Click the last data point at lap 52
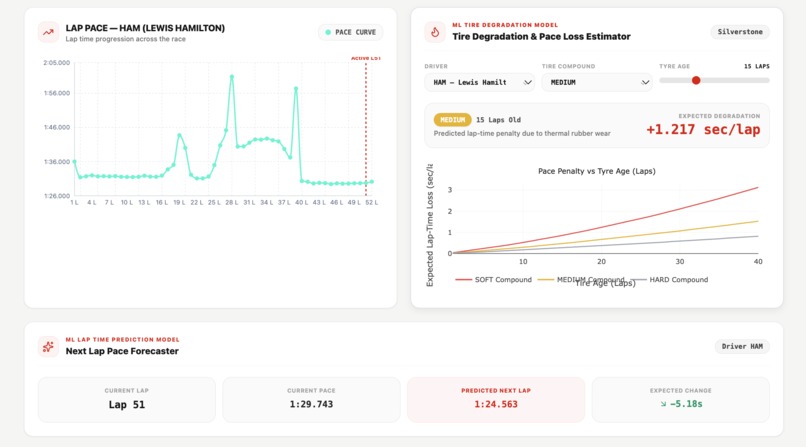The image size is (806, 447). tap(372, 181)
